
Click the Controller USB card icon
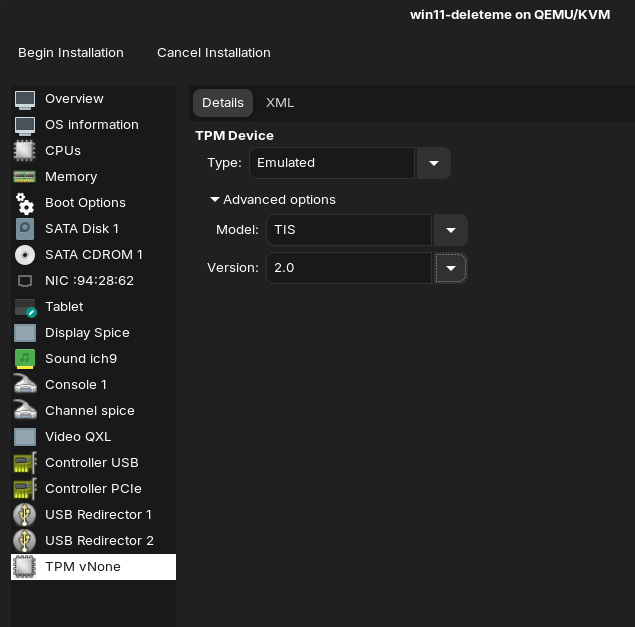click(x=25, y=463)
